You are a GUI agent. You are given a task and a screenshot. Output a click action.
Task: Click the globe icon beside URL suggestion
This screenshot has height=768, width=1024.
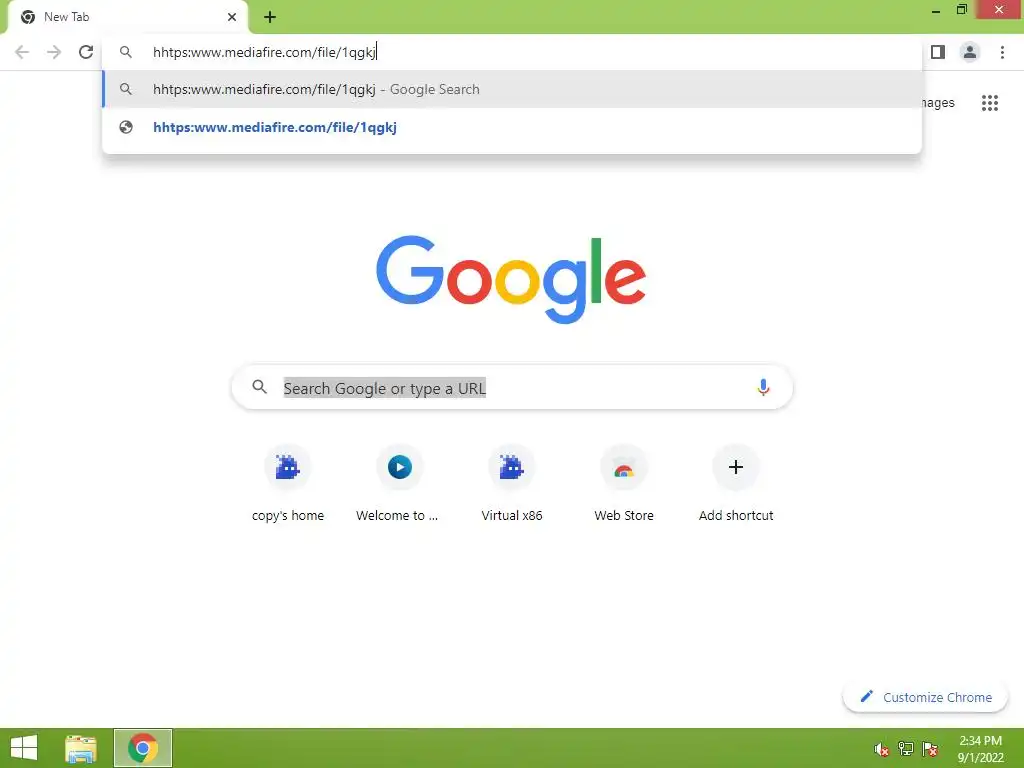126,127
